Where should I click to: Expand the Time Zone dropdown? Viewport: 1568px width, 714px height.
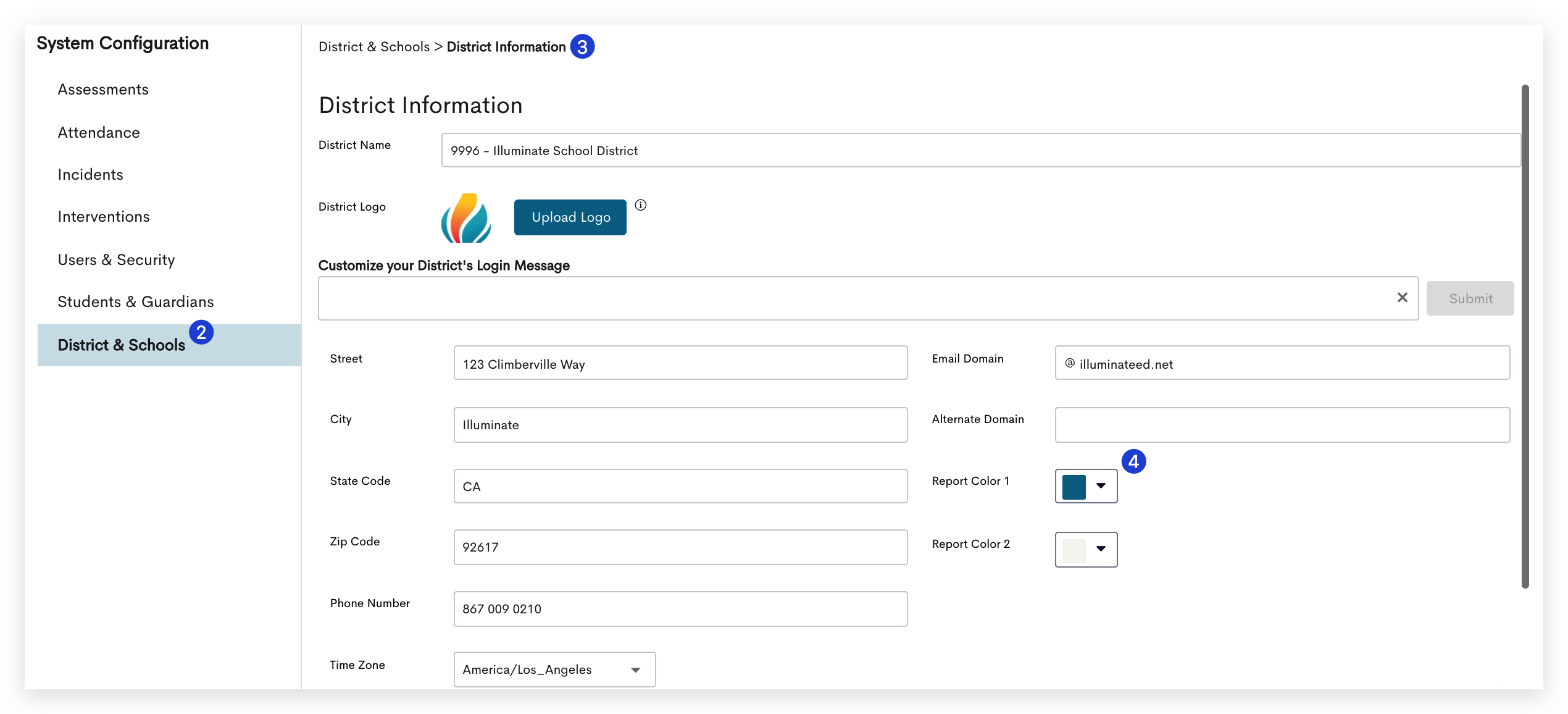[x=554, y=670]
